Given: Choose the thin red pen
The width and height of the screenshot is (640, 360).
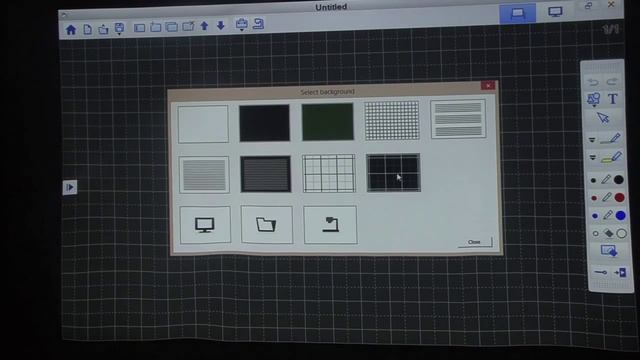Looking at the screenshot, I should 594,198.
